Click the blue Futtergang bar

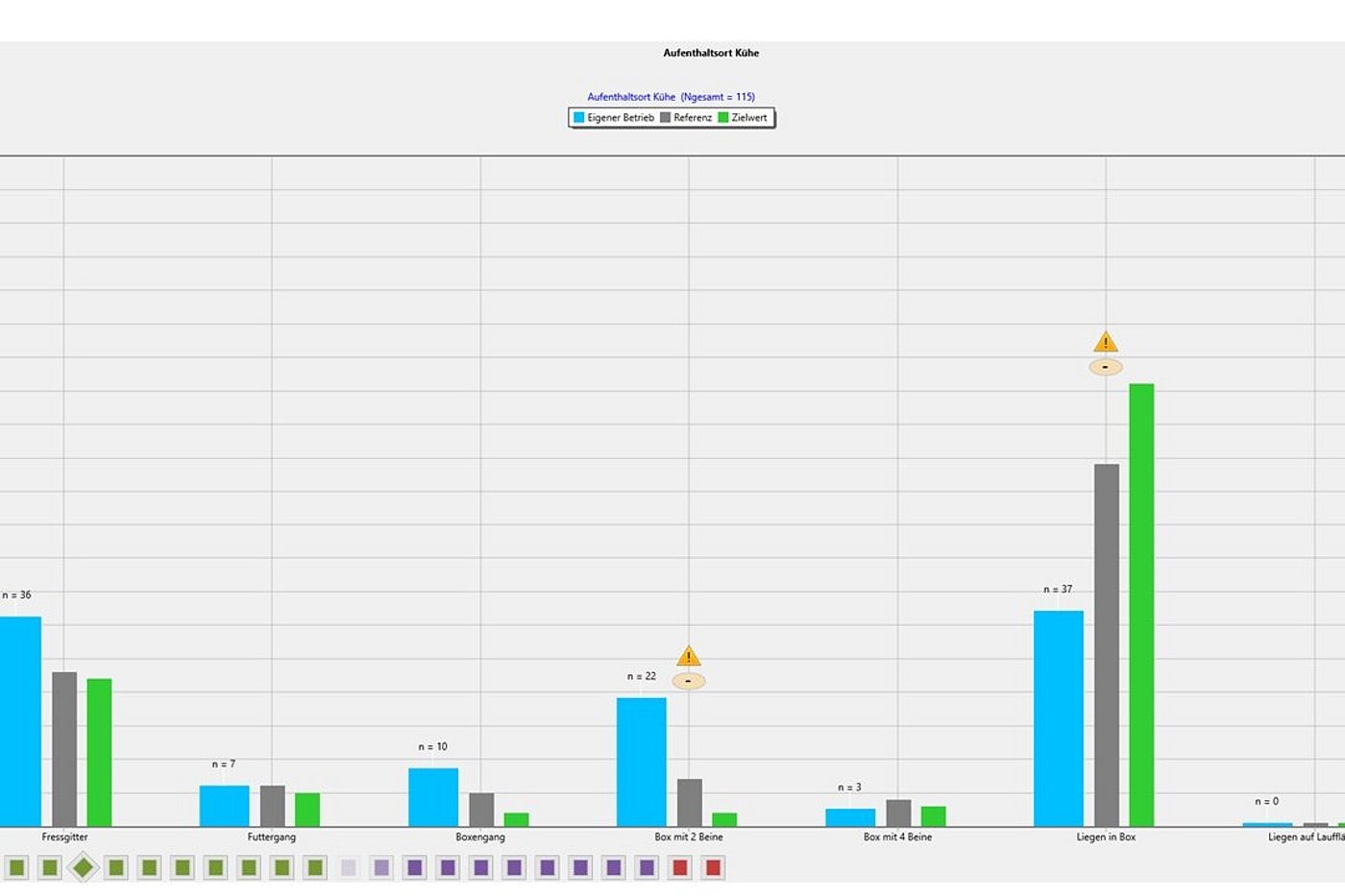(x=224, y=806)
